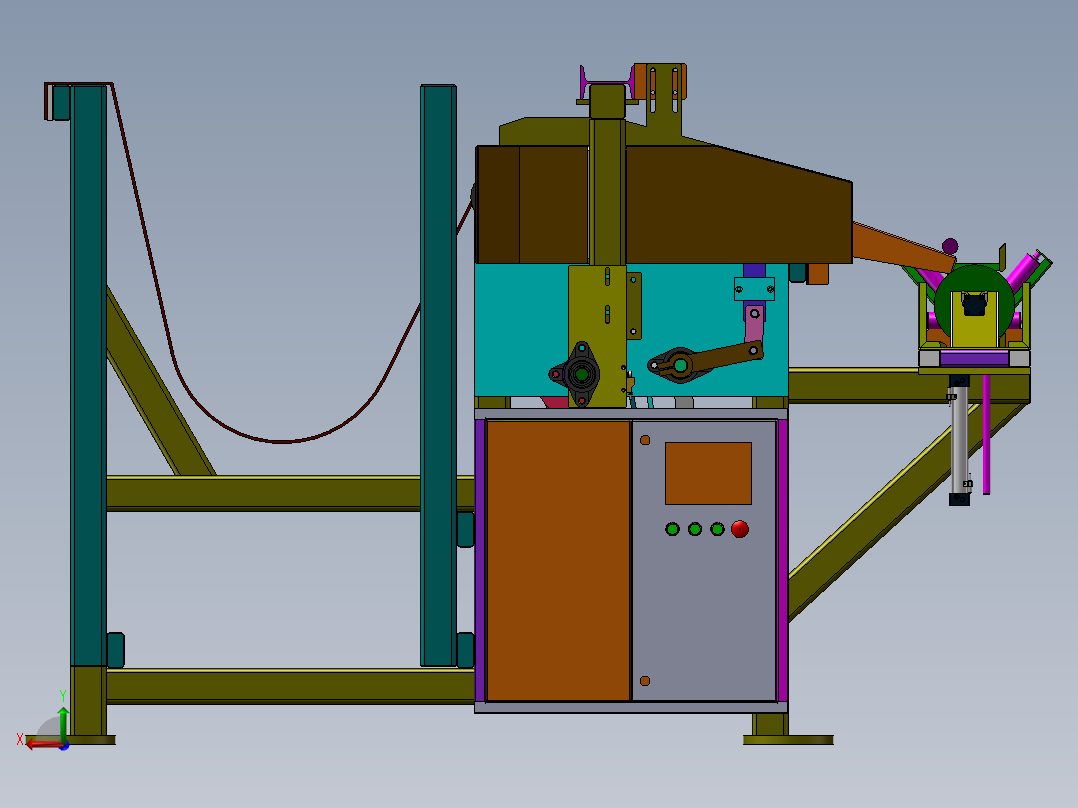This screenshot has width=1078, height=808.
Task: Click the green Y axis of the triad
Action: pyautogui.click(x=63, y=723)
